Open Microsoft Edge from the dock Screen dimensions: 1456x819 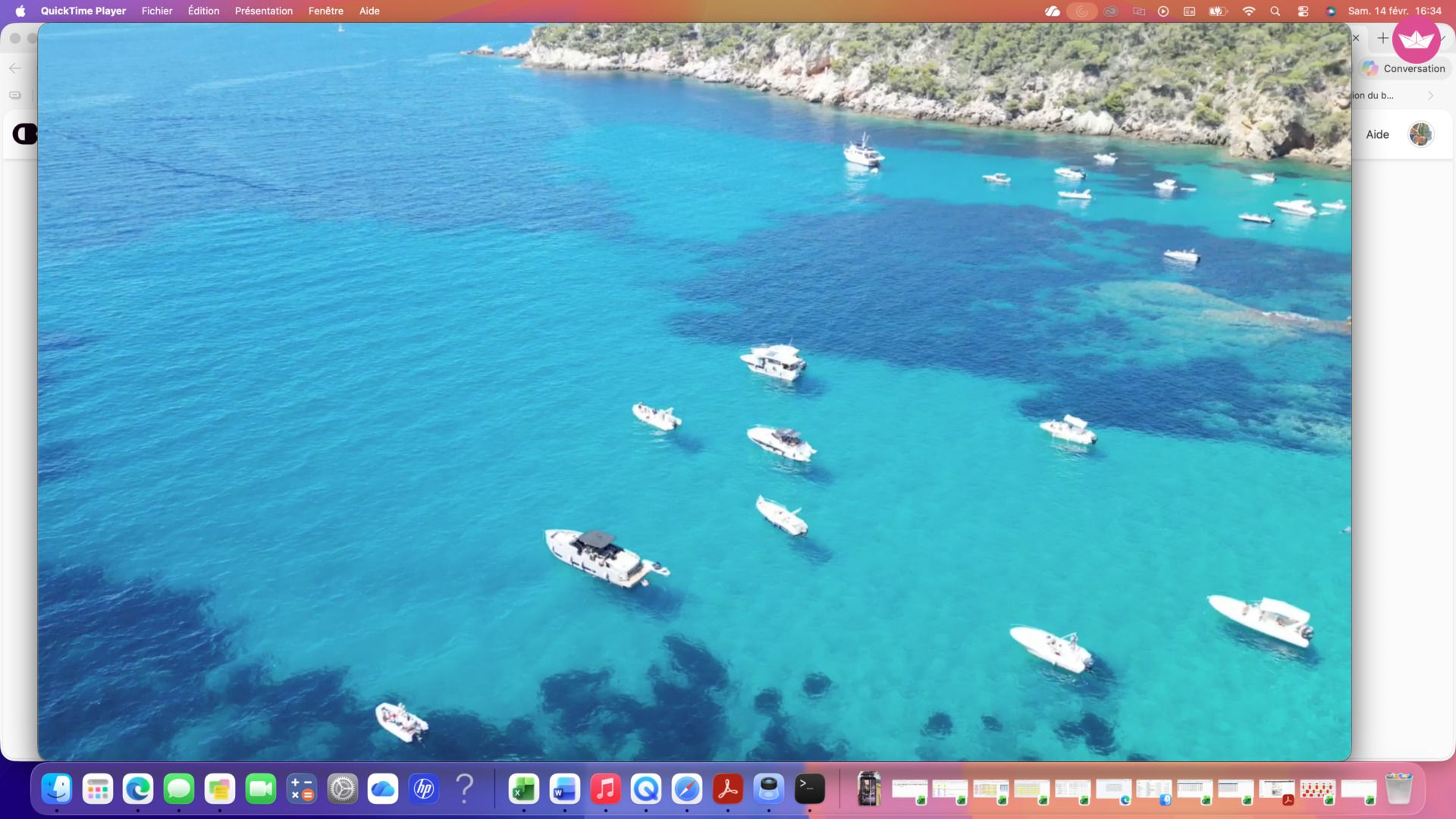138,789
